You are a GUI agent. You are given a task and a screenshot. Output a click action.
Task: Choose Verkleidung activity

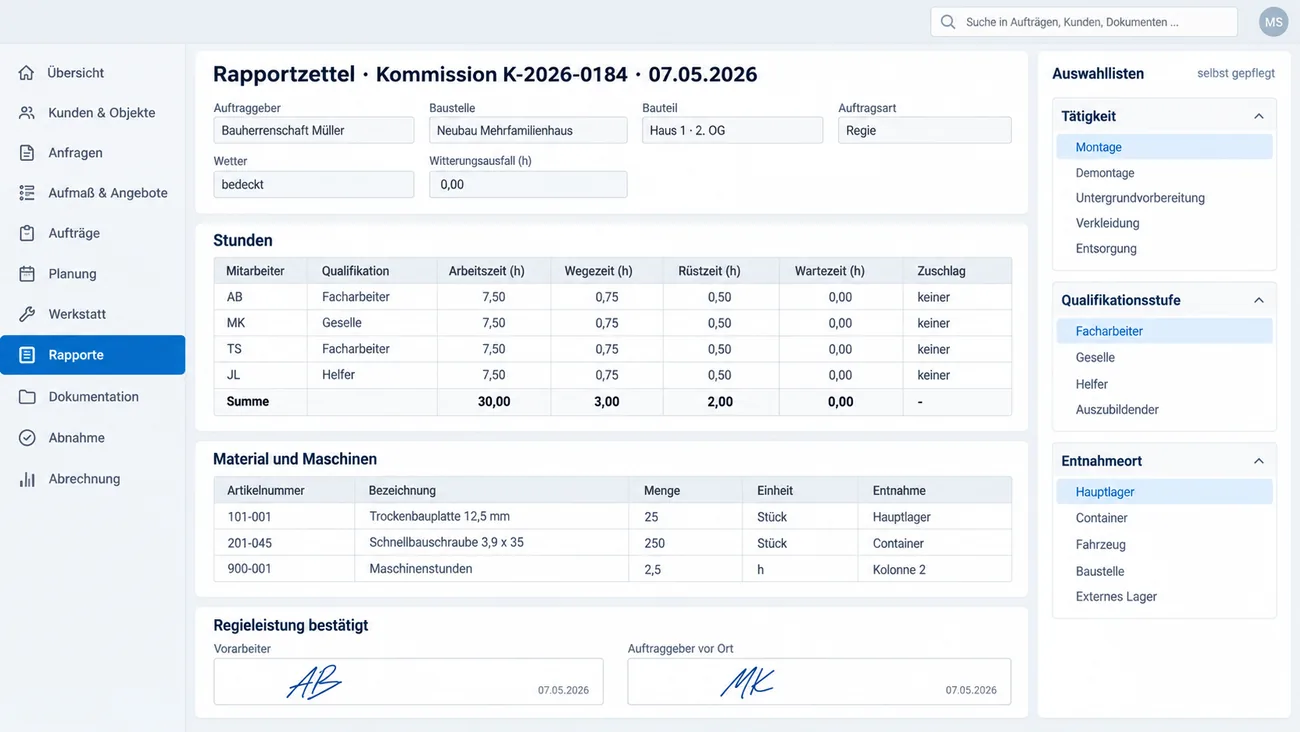(1164, 223)
